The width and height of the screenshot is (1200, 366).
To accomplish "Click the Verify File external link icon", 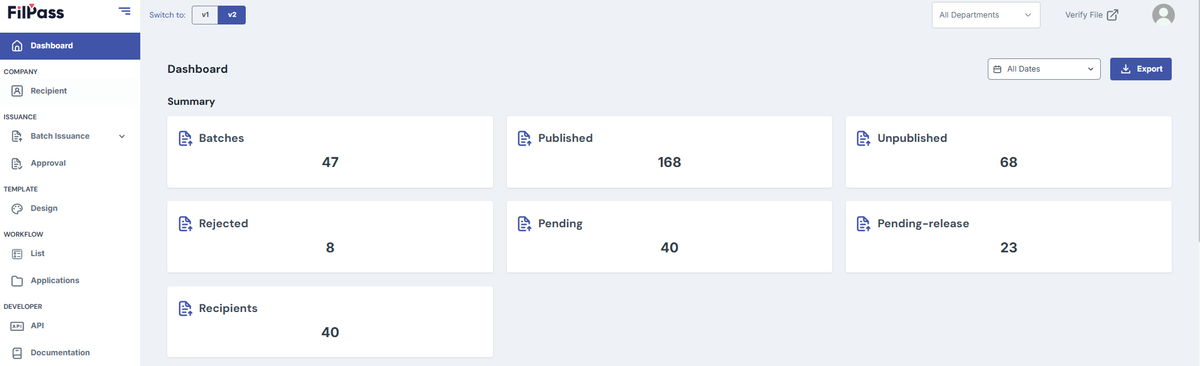I will [1112, 15].
